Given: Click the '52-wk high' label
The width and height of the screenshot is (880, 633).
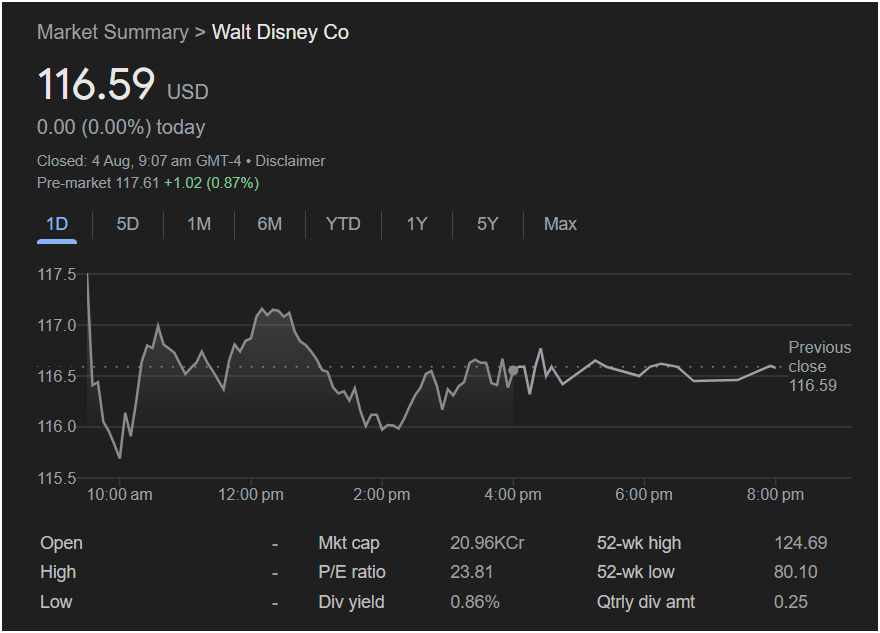Looking at the screenshot, I should 639,543.
